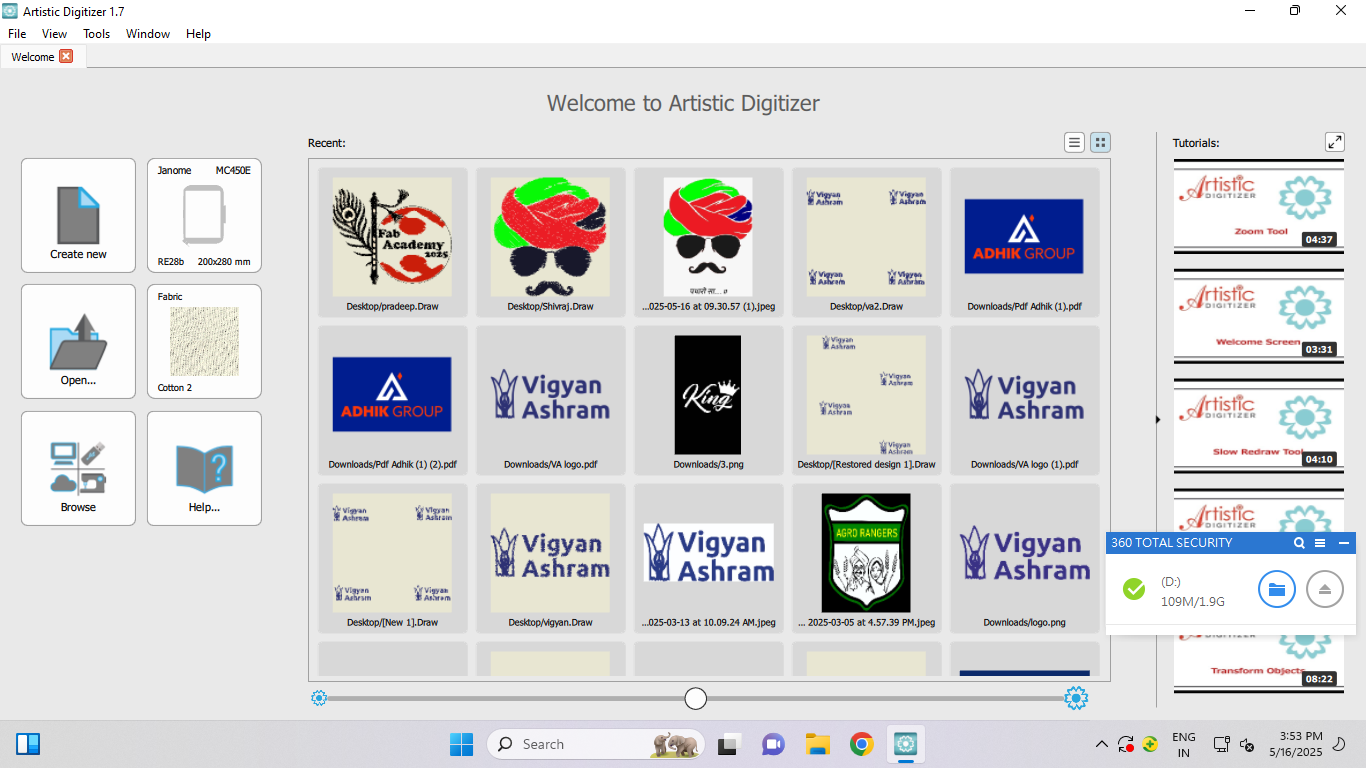The image size is (1366, 768).
Task: Play the Transform Objects tutorial video
Action: click(x=1258, y=662)
